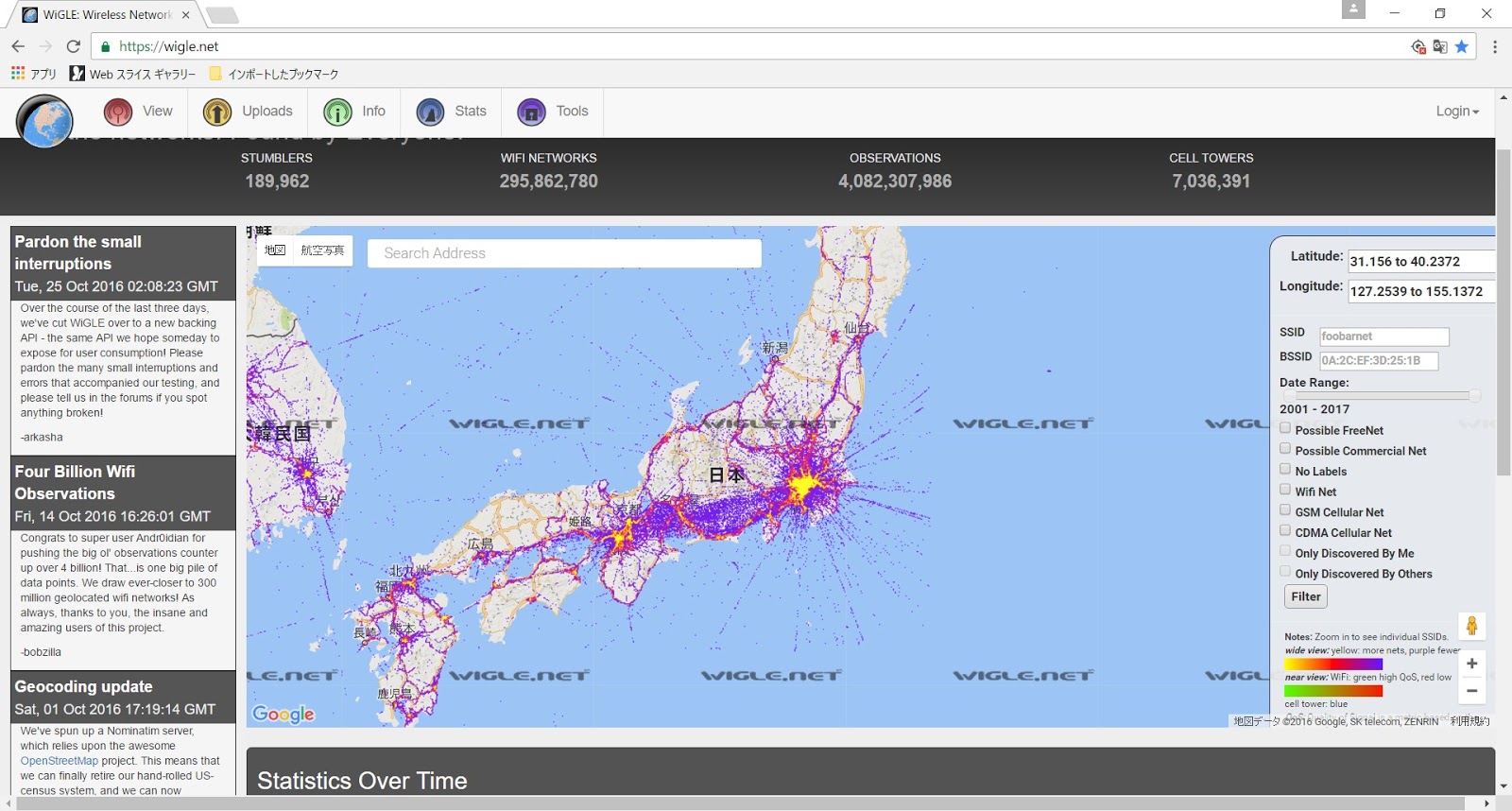Image resolution: width=1512 pixels, height=811 pixels.
Task: Open map 利用規約 terms link
Action: 1469,721
